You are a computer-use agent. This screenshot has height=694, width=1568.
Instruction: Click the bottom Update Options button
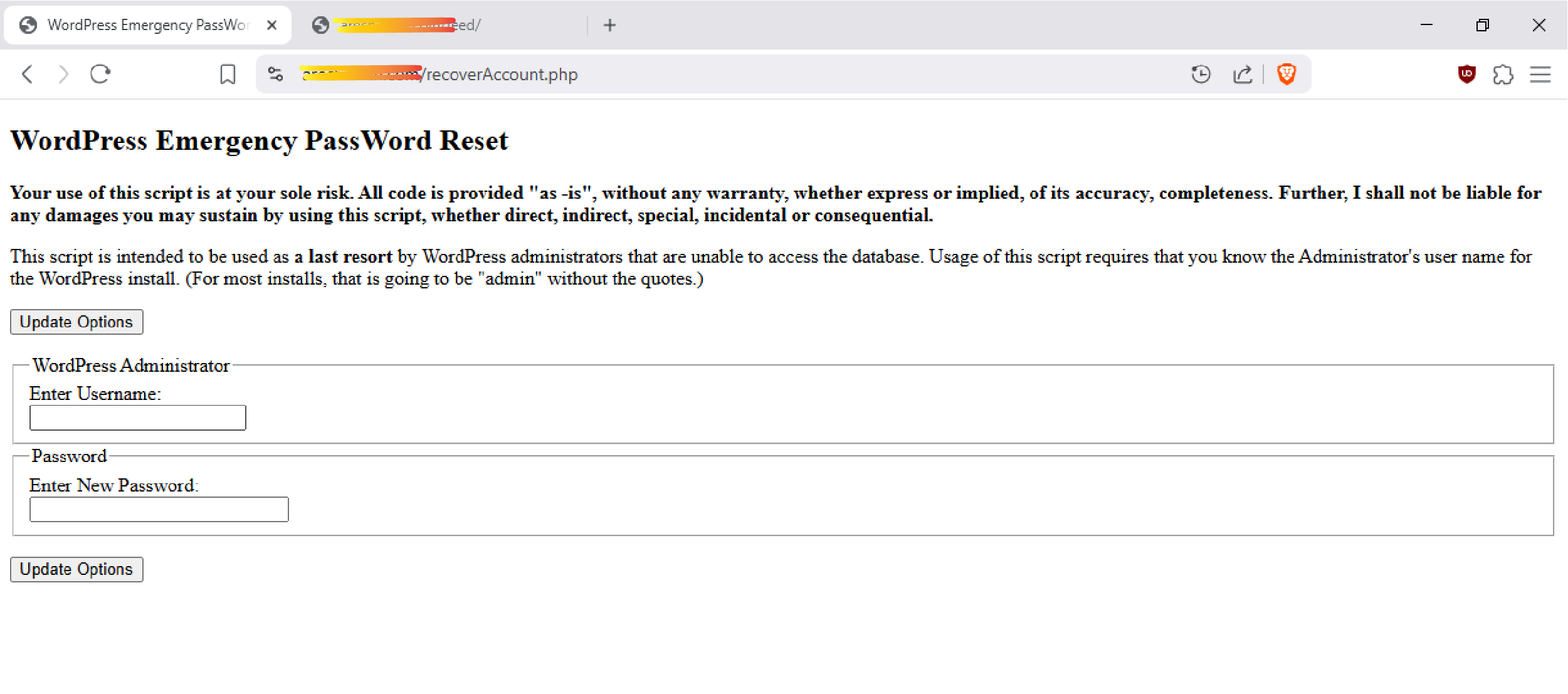pos(76,569)
